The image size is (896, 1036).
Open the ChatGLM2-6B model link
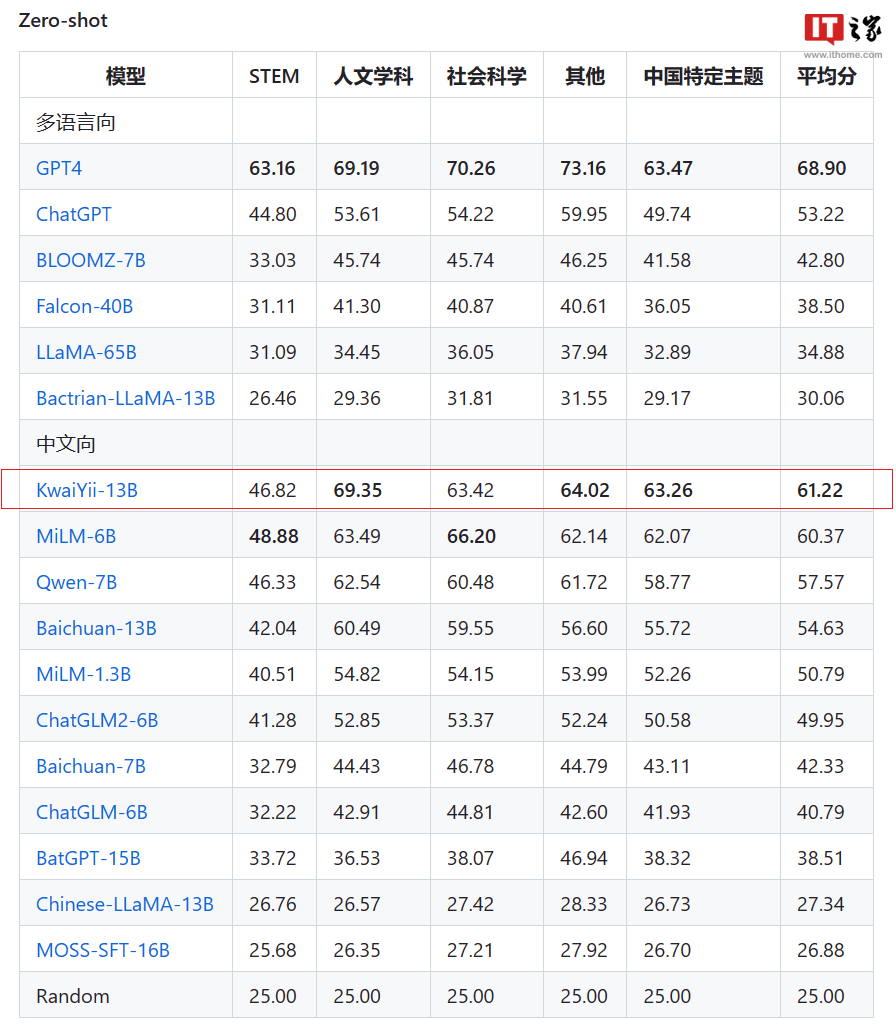[97, 720]
